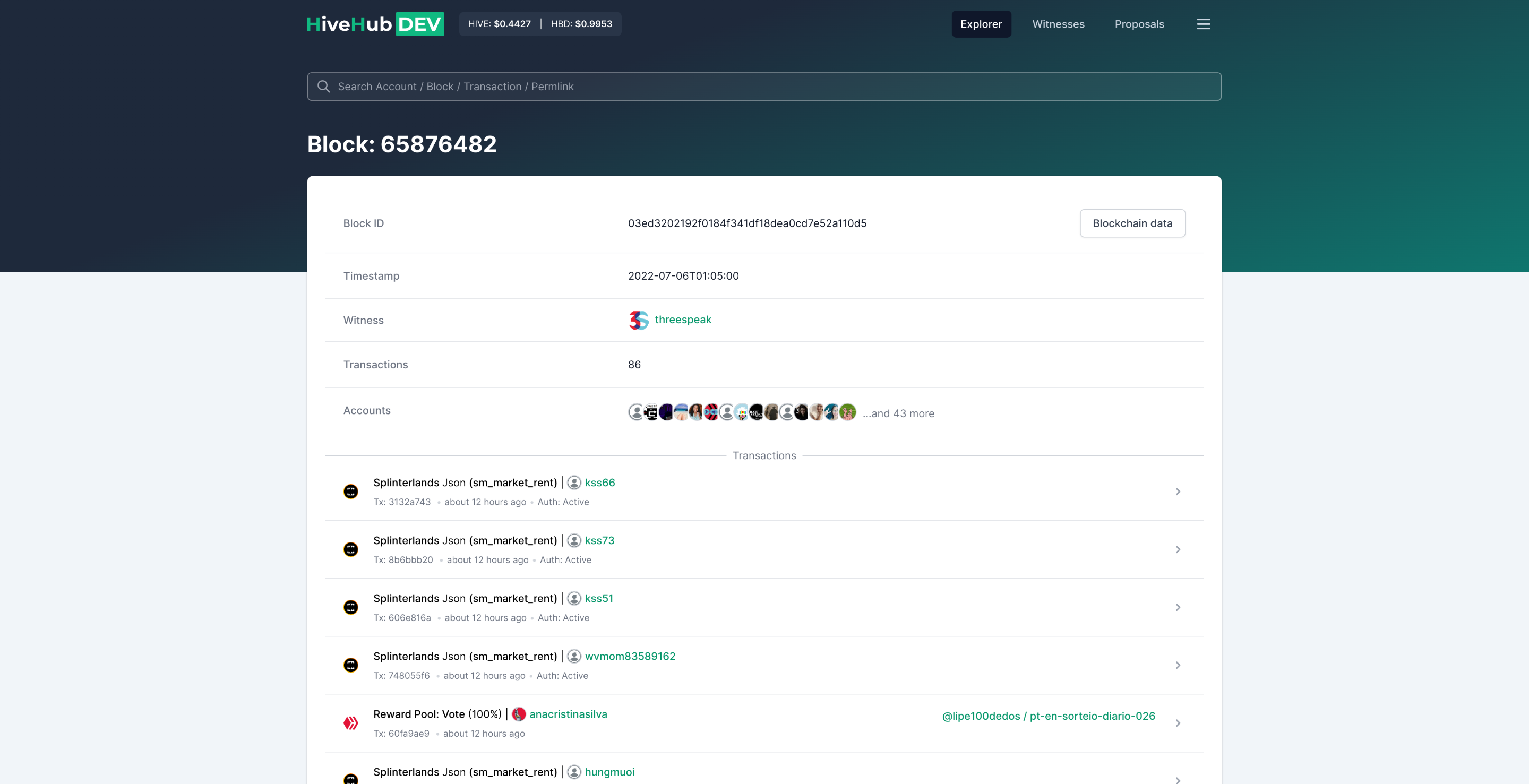Open hungmuoi account link

pos(609,772)
